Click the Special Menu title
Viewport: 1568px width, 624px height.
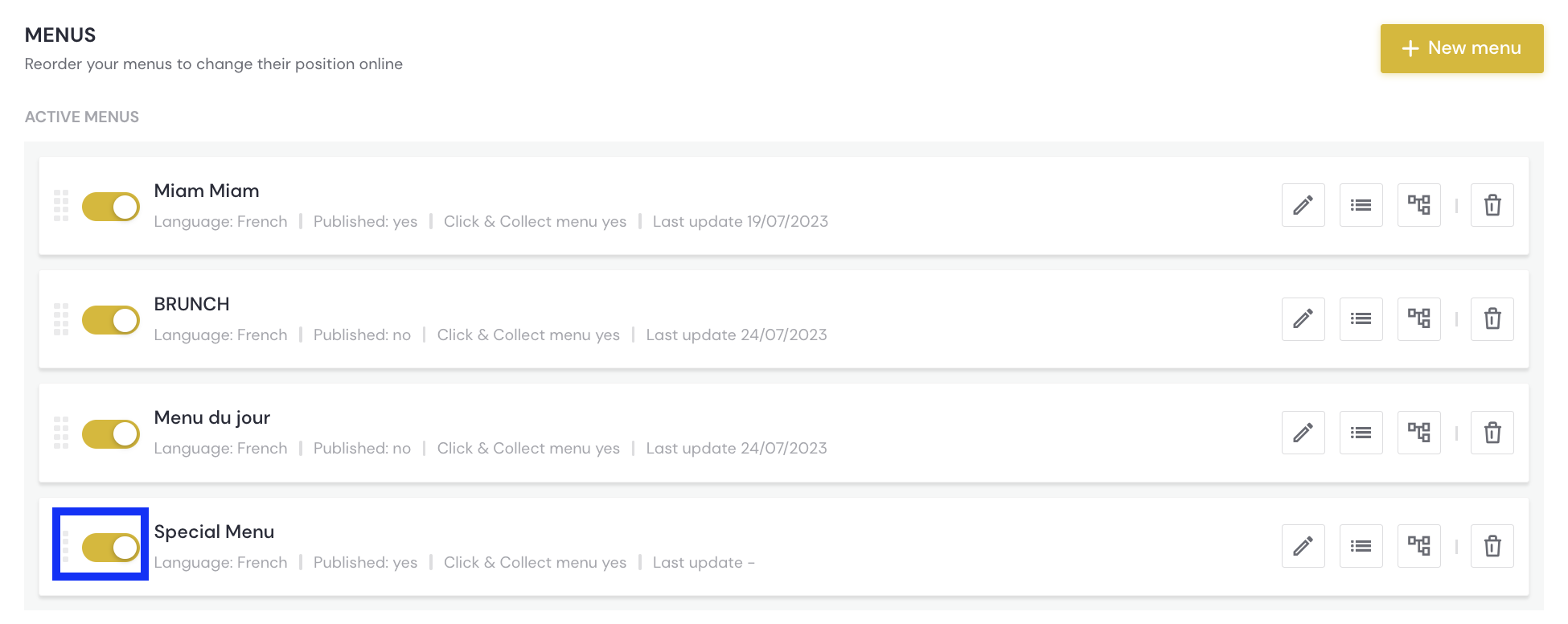(214, 532)
